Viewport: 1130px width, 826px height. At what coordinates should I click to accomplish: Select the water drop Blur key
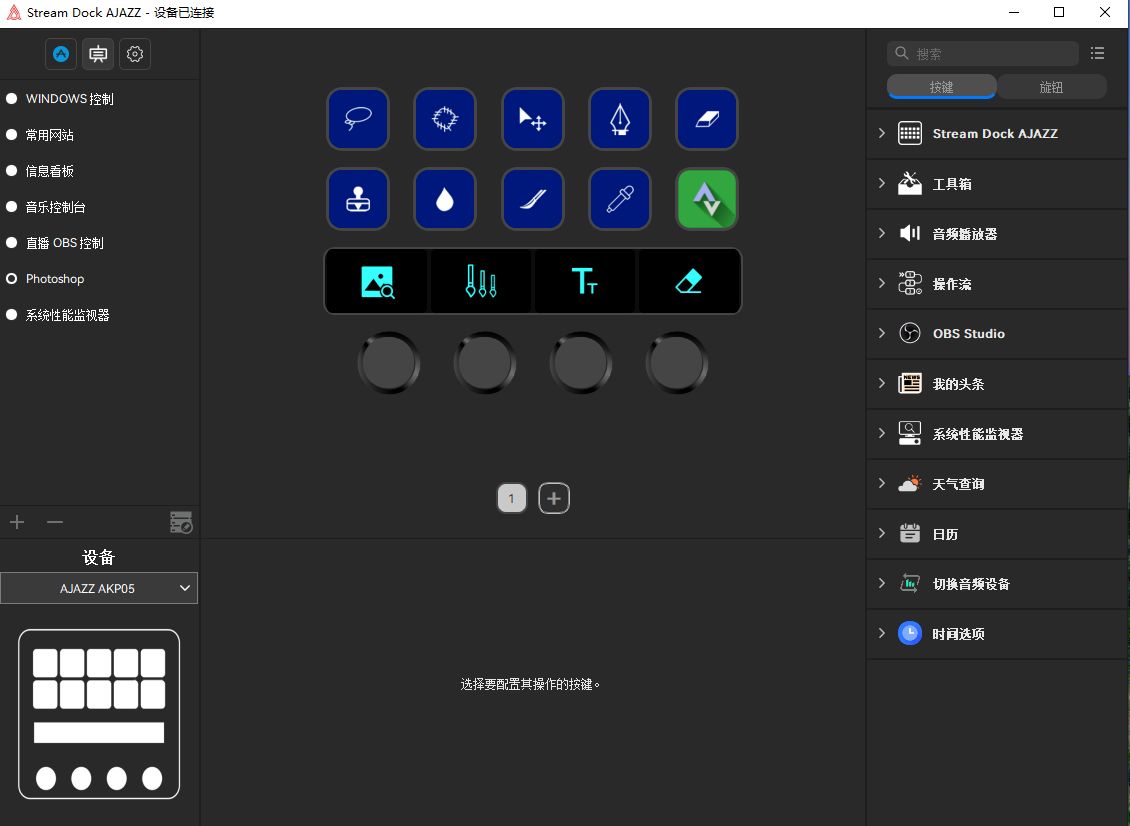(445, 199)
